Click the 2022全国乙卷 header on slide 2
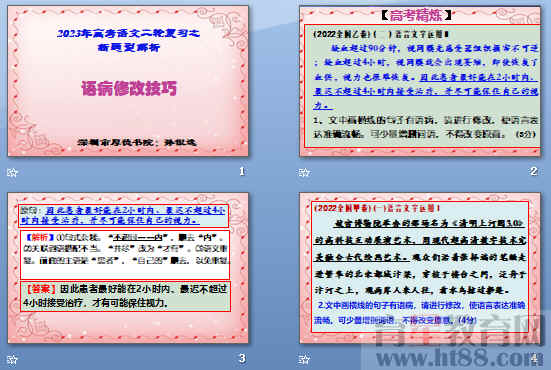 pos(381,34)
